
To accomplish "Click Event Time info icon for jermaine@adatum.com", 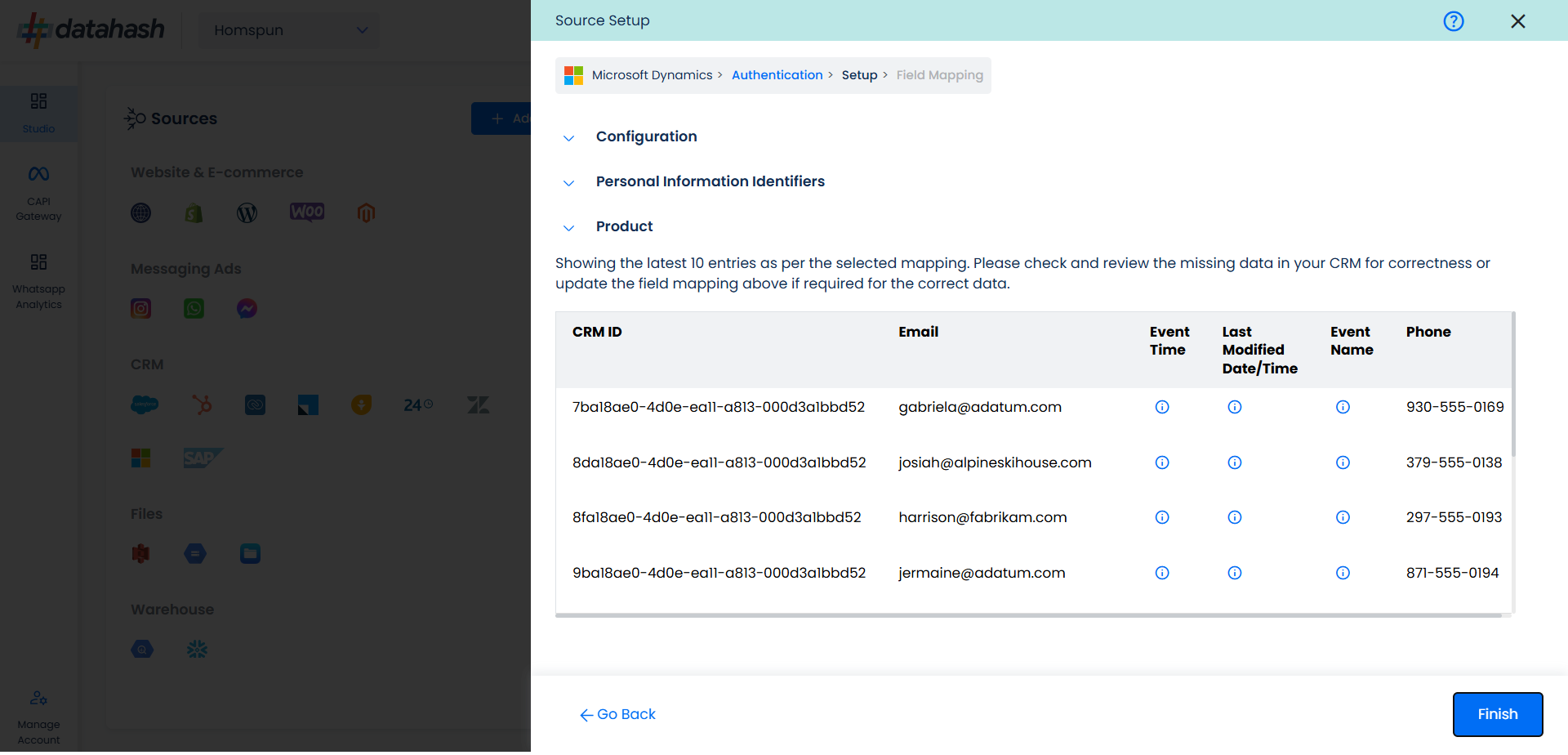I will (1162, 573).
